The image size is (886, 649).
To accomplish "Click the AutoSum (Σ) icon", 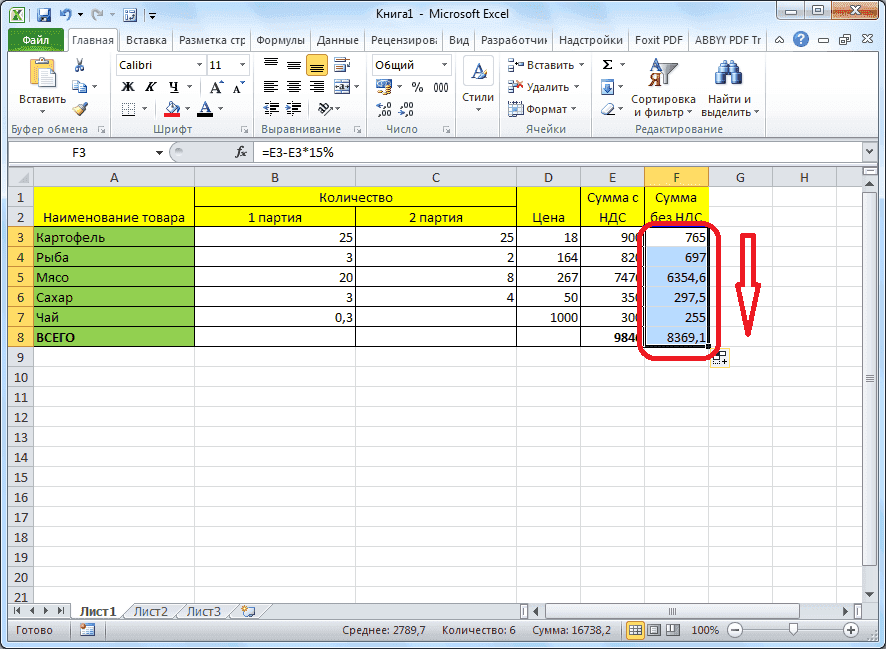I will [608, 65].
